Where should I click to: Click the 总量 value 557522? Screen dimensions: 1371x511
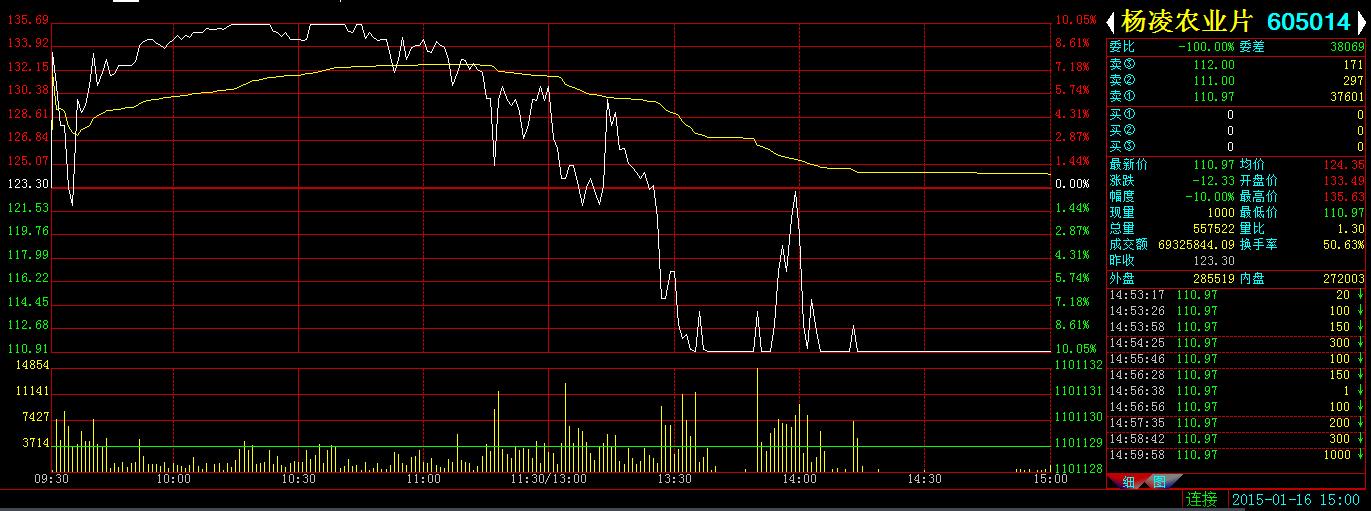(1214, 228)
